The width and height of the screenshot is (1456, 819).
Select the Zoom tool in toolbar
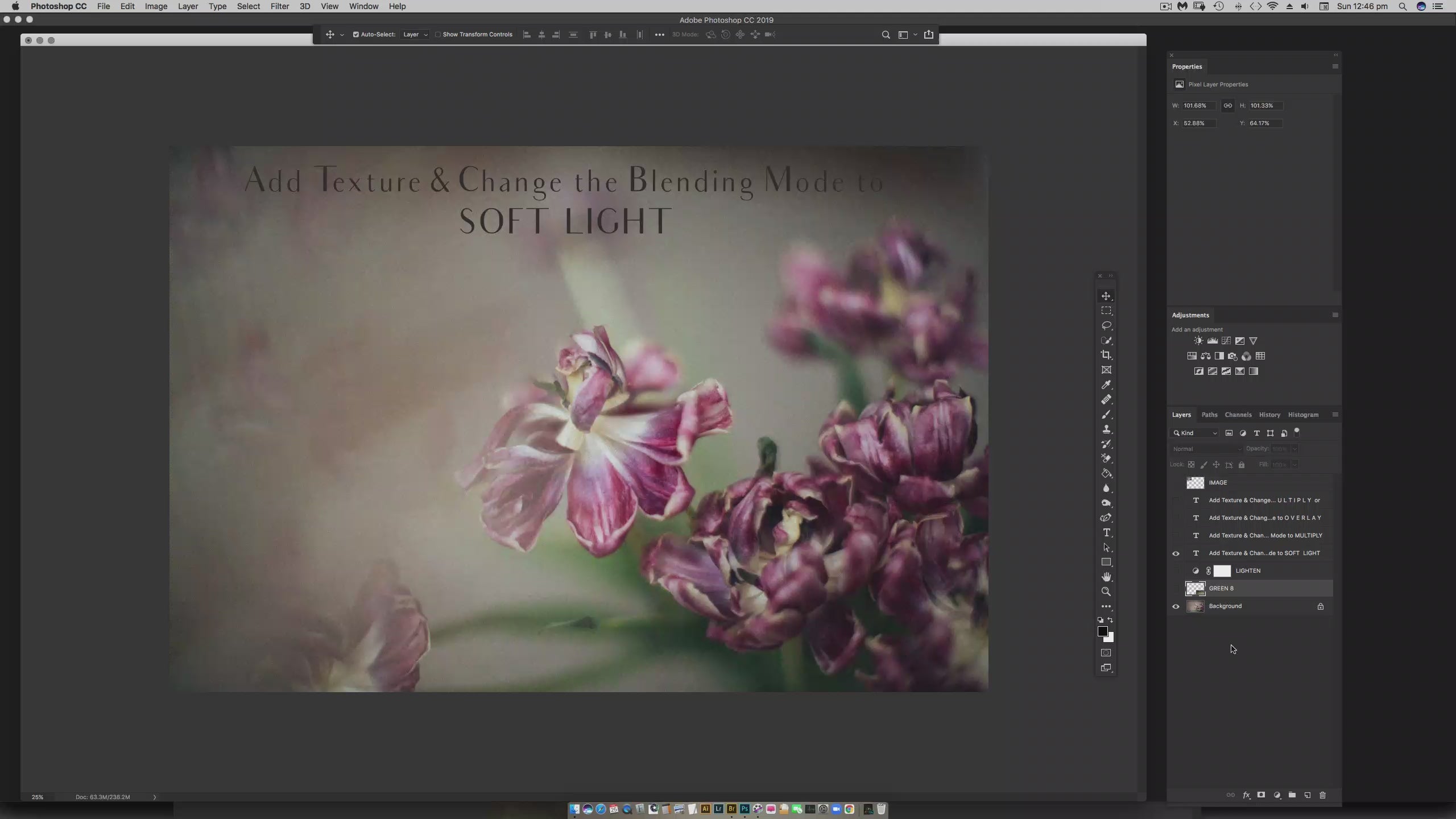pyautogui.click(x=1106, y=591)
